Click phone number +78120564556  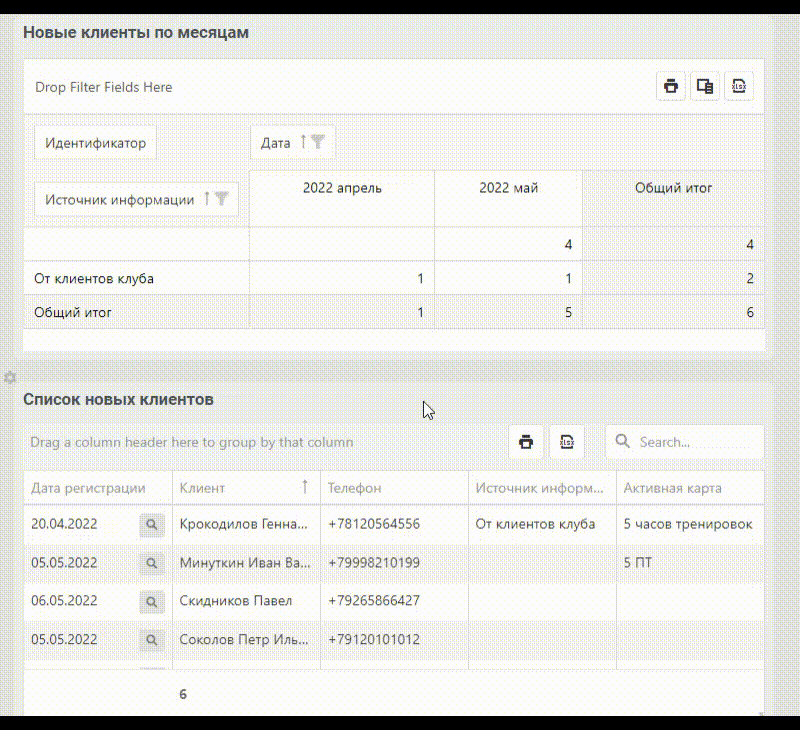point(374,524)
